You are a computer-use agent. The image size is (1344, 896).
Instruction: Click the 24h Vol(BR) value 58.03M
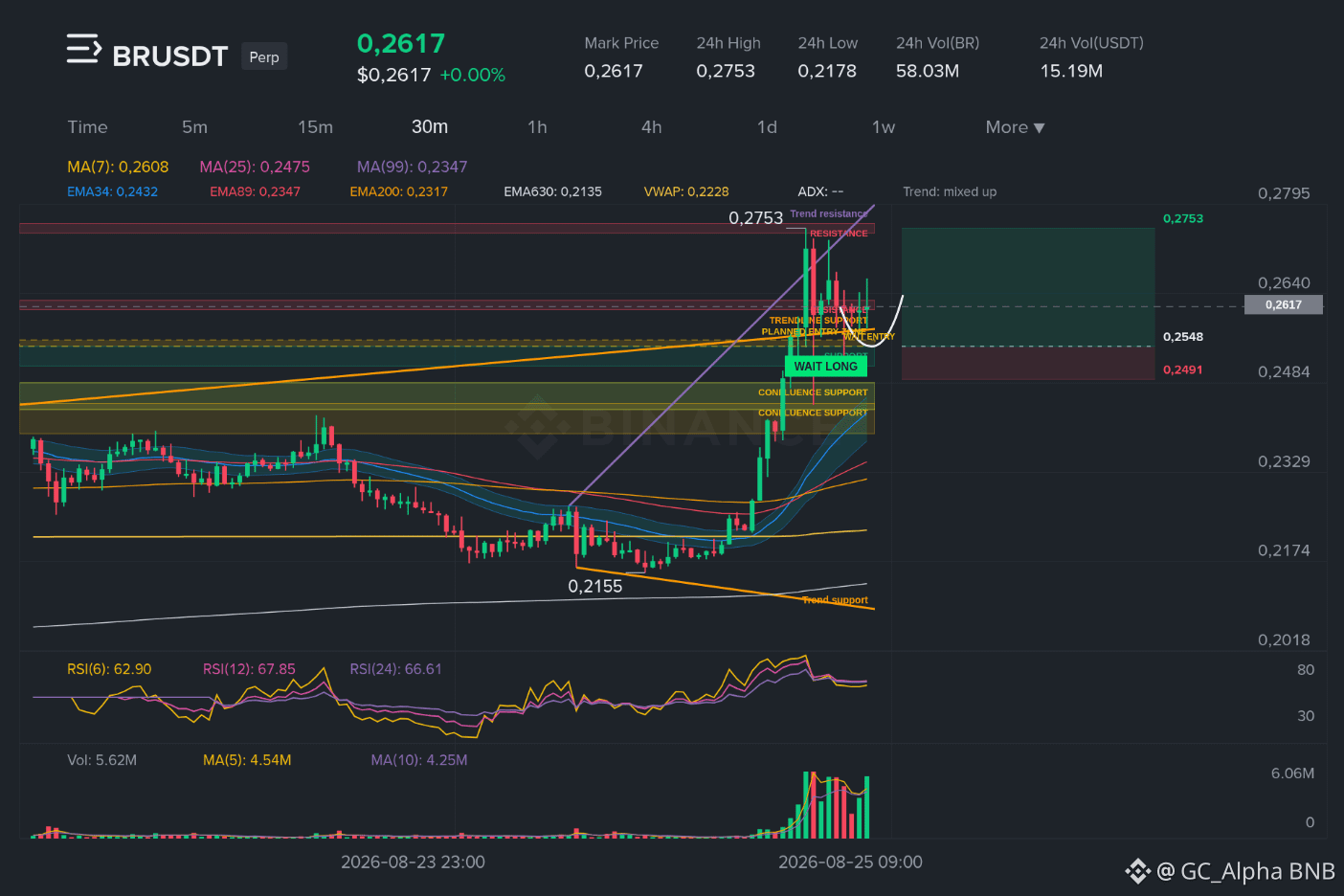click(928, 71)
